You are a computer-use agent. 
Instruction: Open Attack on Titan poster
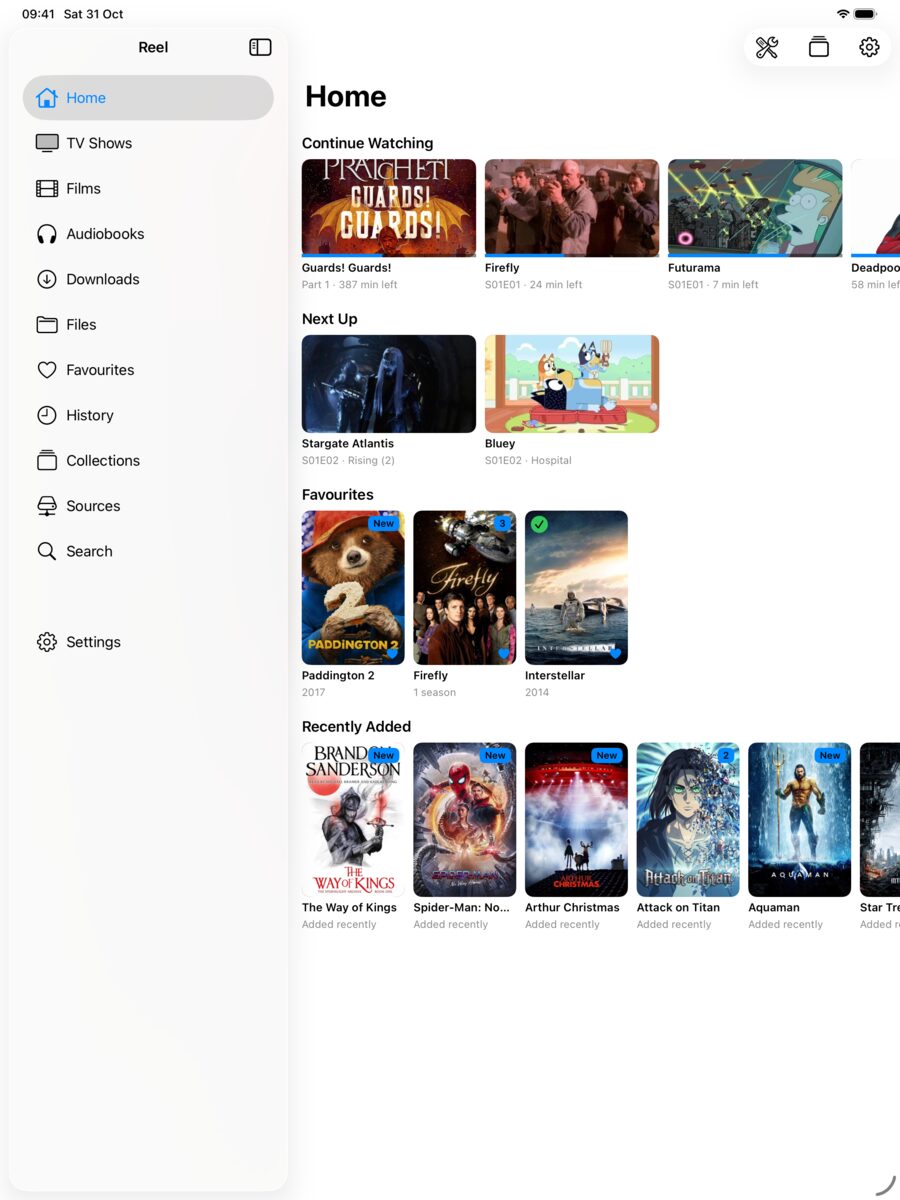click(688, 820)
